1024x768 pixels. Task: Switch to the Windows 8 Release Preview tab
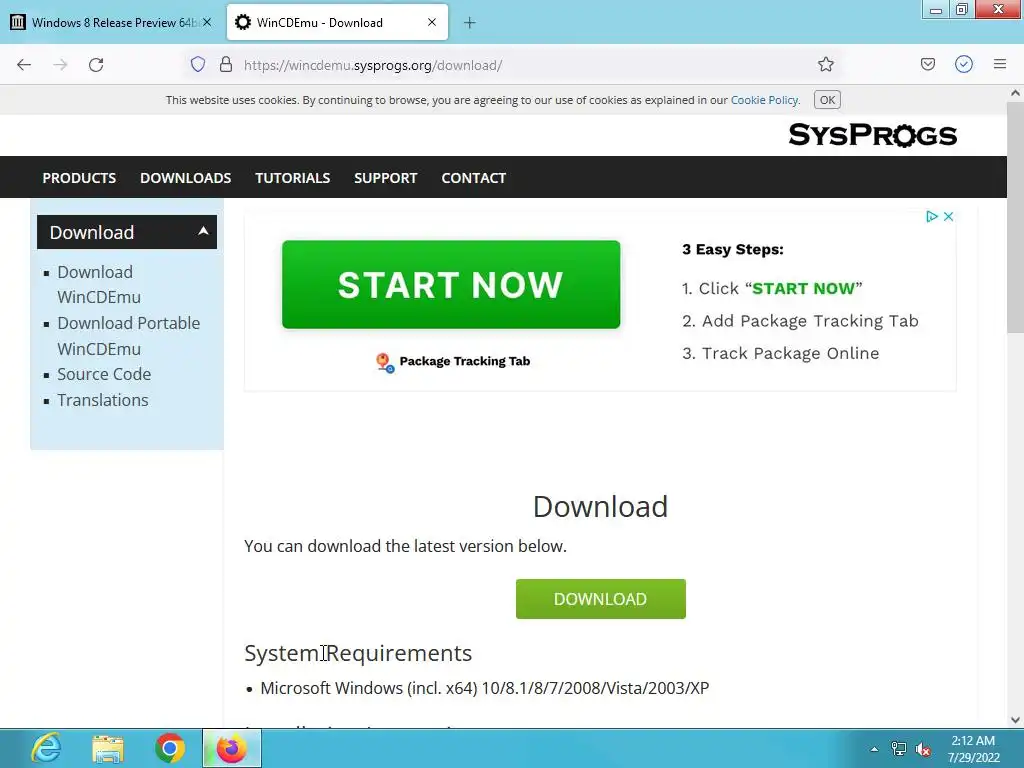pyautogui.click(x=112, y=22)
